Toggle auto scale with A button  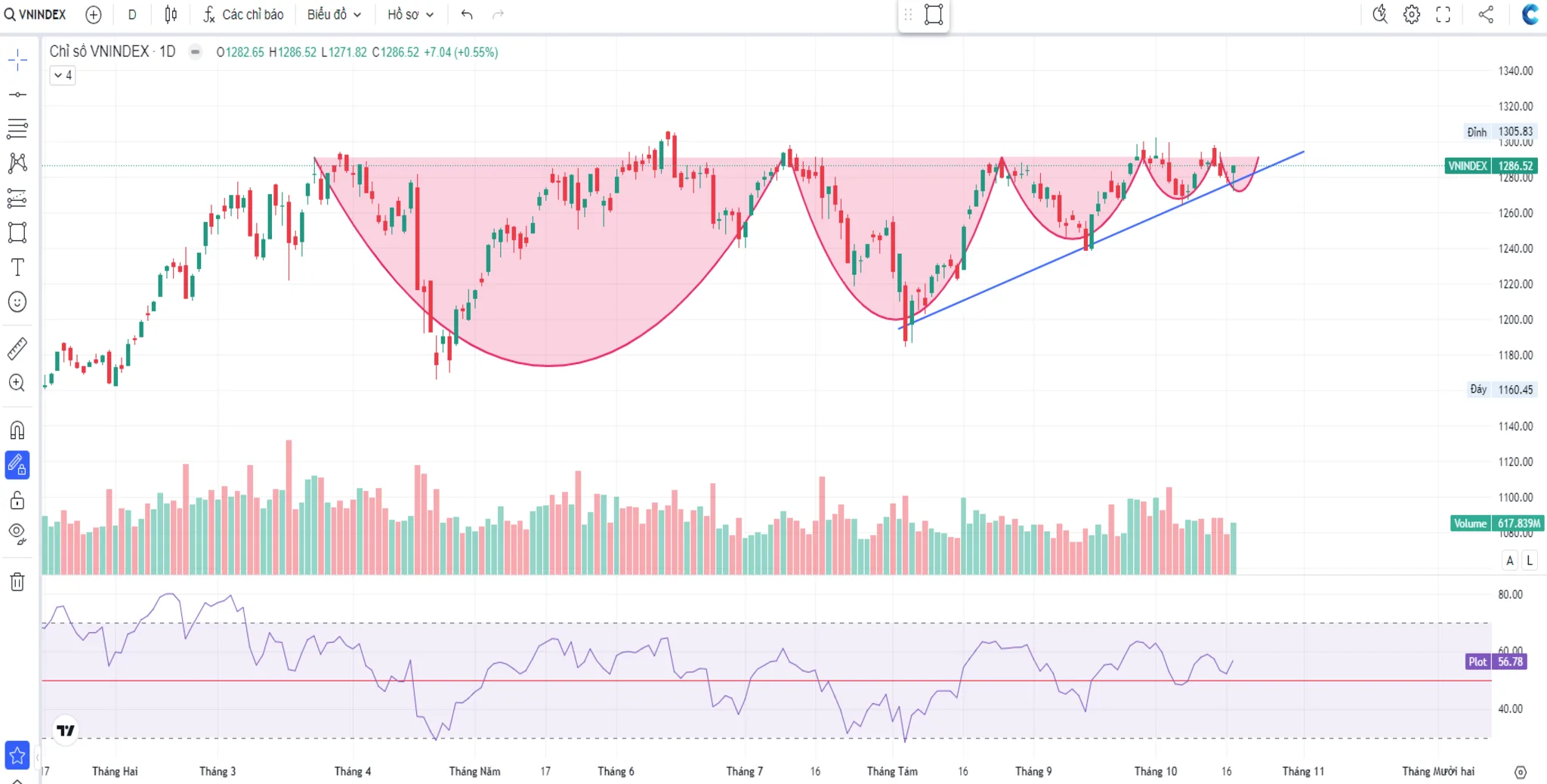click(x=1510, y=560)
